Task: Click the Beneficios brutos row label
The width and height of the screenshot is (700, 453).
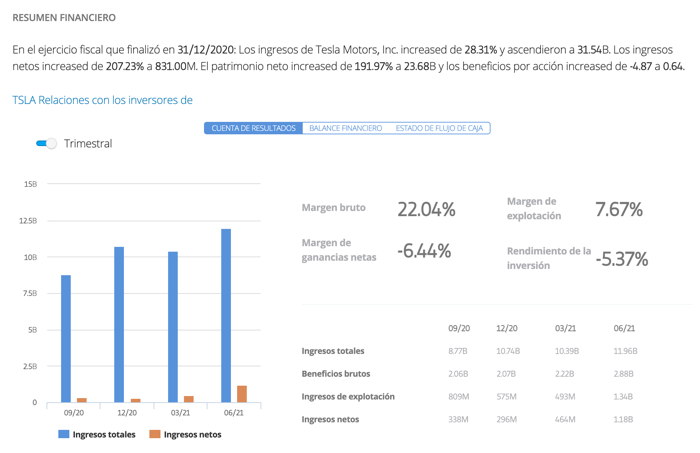Action: click(x=336, y=374)
